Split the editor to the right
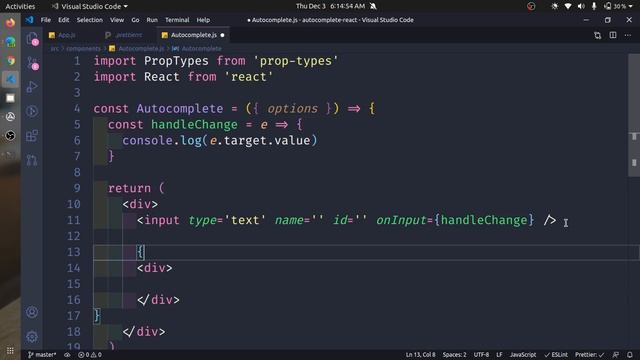640x360 pixels. pos(613,35)
